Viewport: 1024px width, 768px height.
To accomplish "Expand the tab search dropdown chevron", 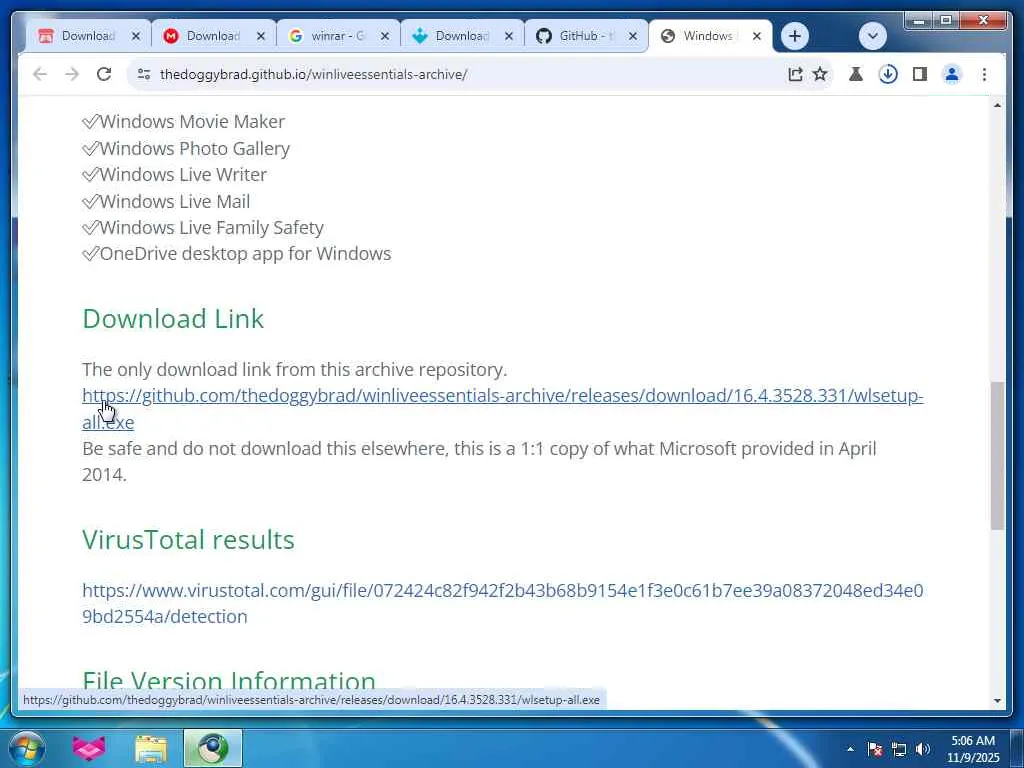I will [872, 36].
